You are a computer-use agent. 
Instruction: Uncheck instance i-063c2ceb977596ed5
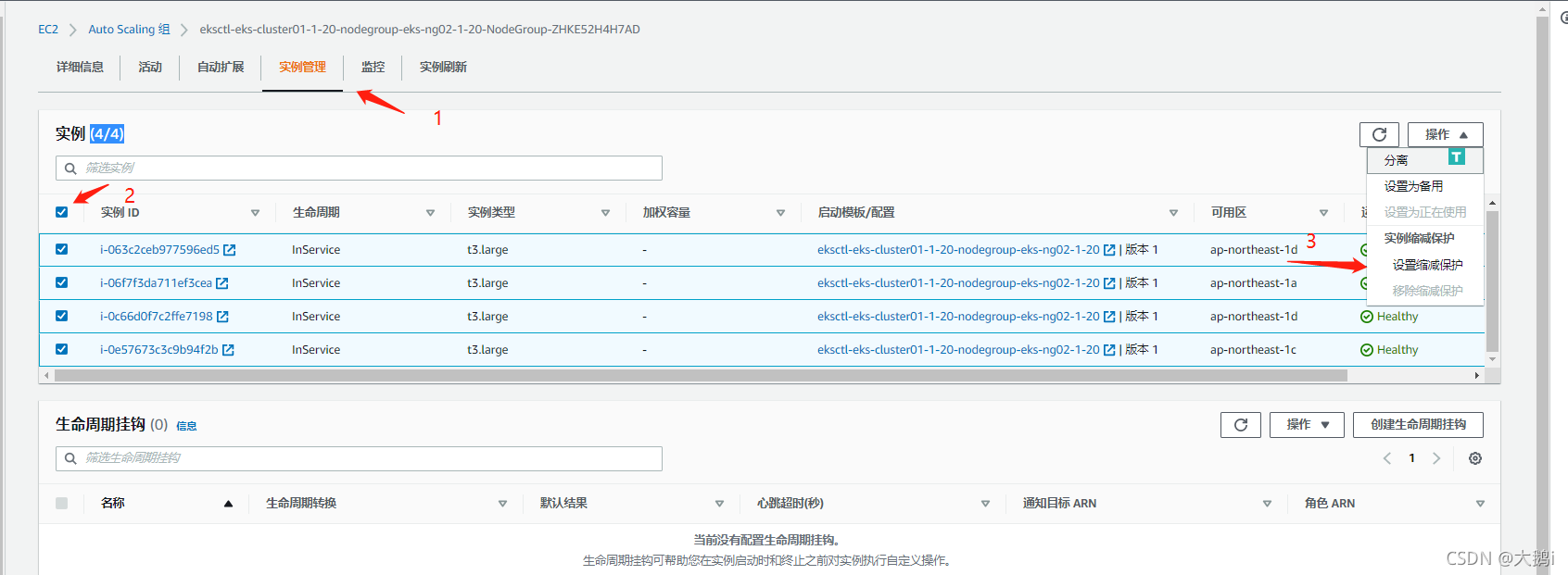click(62, 249)
